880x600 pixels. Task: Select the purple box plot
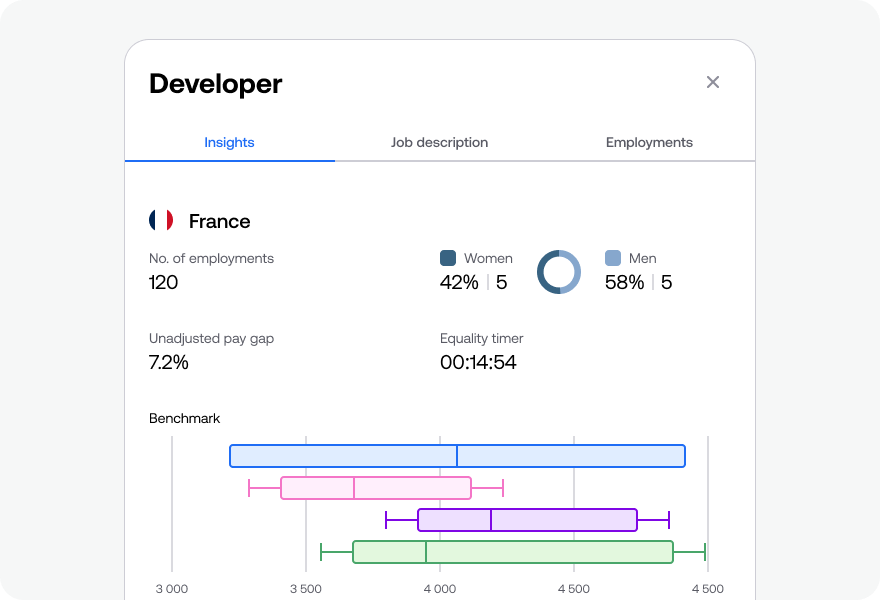click(528, 520)
